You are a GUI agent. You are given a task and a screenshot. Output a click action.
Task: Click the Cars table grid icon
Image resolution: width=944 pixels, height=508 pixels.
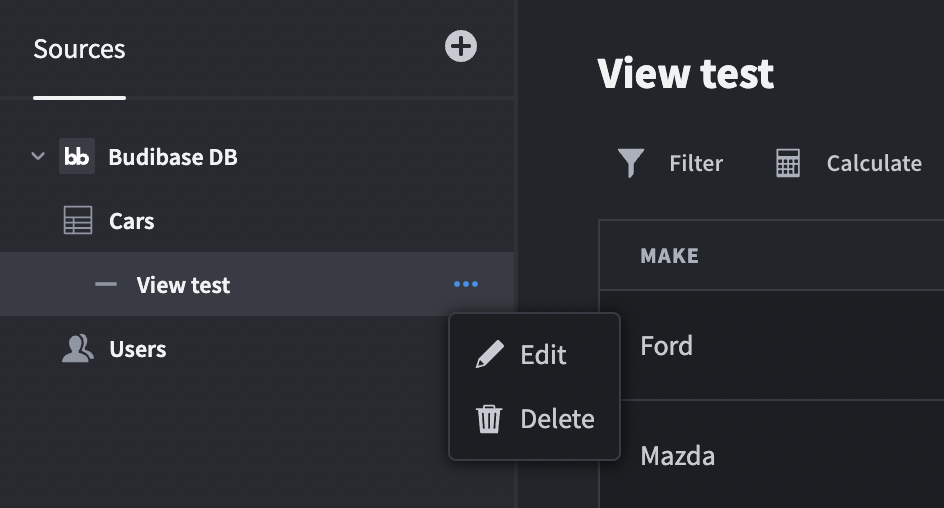[78, 221]
